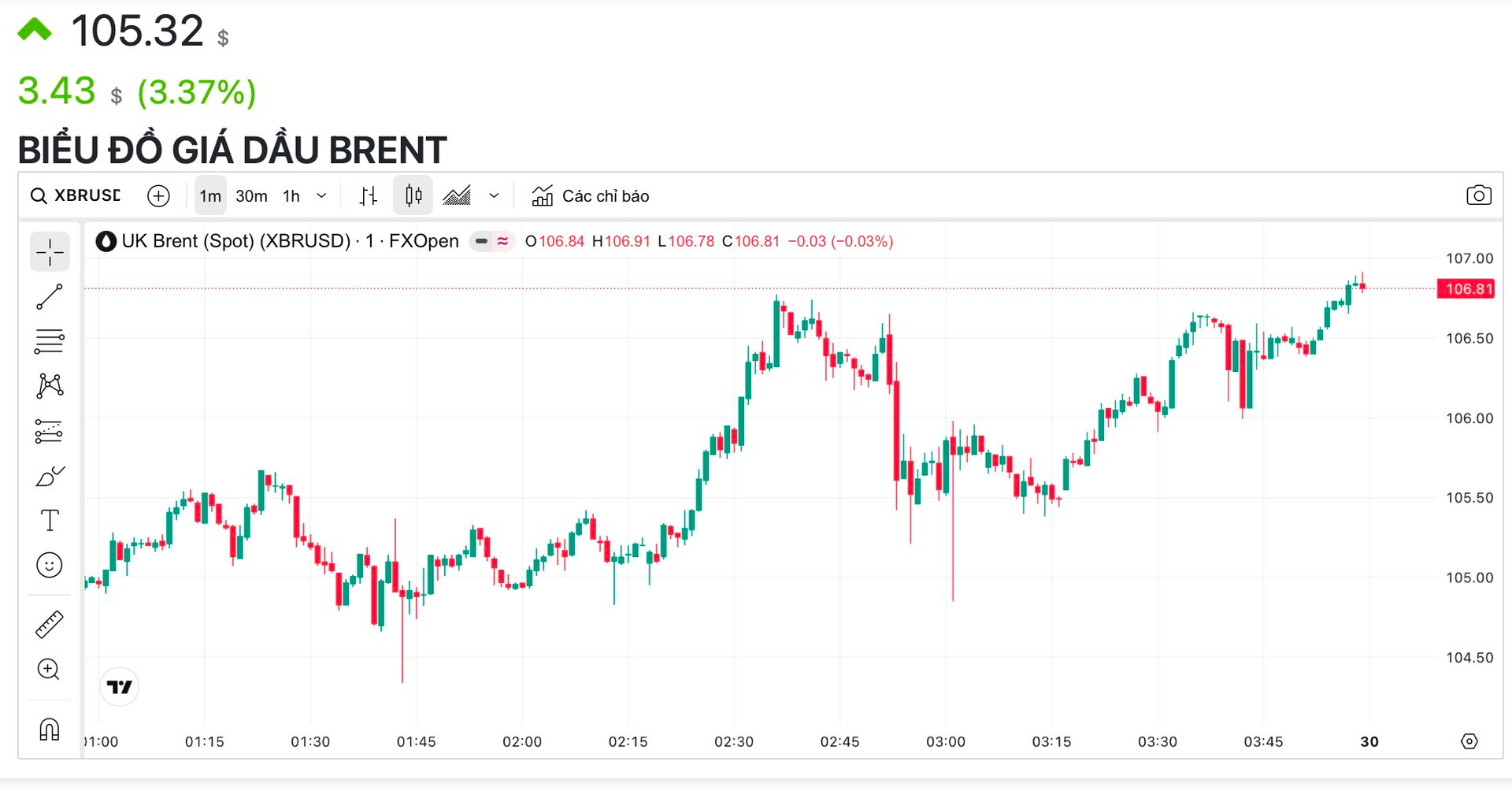Select the ruler measure tool
Image resolution: width=1512 pixels, height=791 pixels.
[x=50, y=624]
